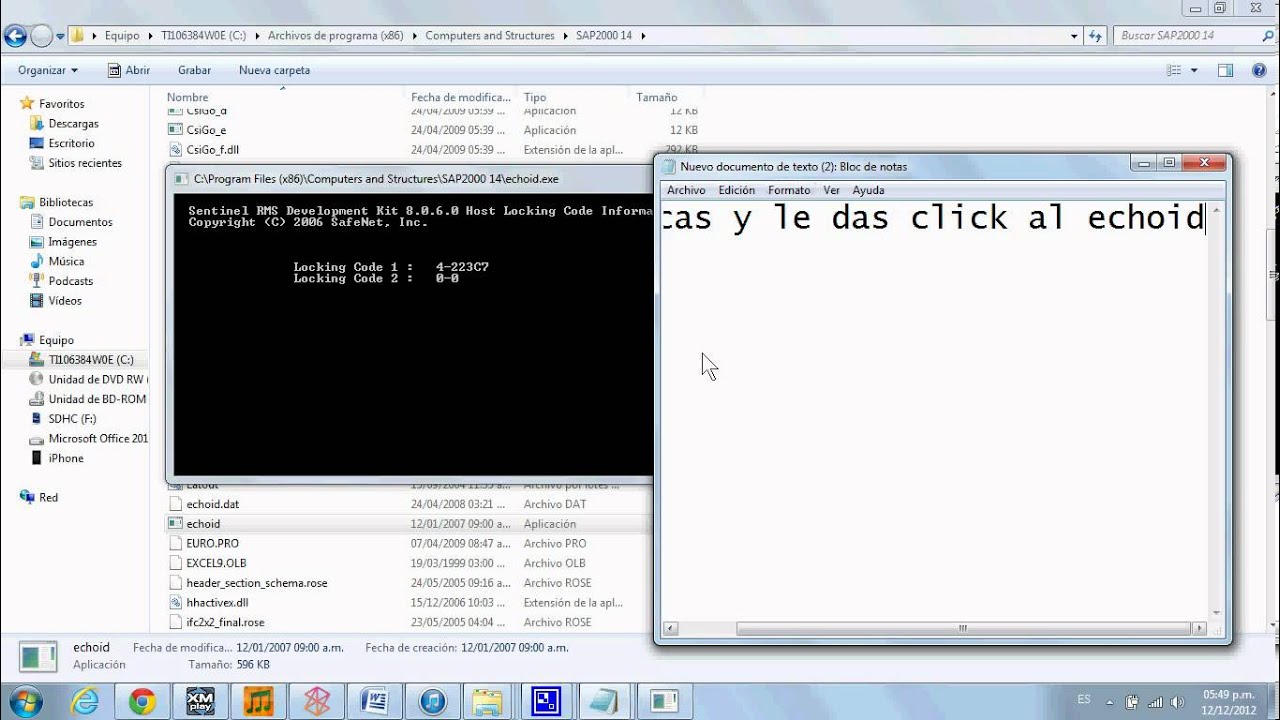Viewport: 1280px width, 720px height.
Task: Open the address bar history dropdown
Action: pyautogui.click(x=1074, y=36)
